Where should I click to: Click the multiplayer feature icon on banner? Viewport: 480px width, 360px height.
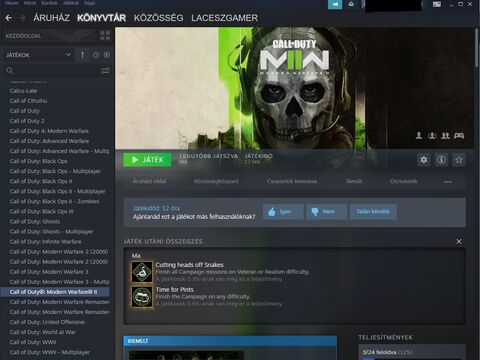pyautogui.click(x=445, y=135)
